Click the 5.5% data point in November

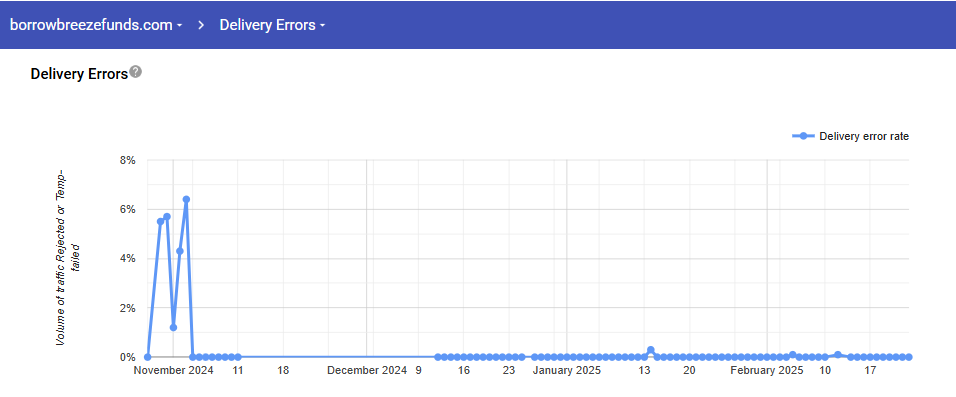coord(160,221)
